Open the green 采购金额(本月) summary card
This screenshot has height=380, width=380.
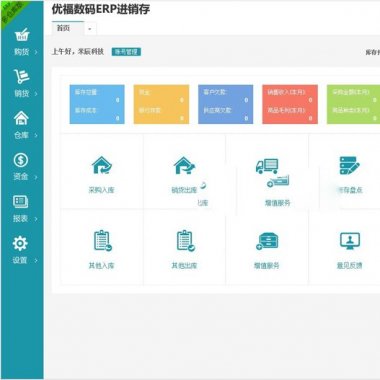353,104
